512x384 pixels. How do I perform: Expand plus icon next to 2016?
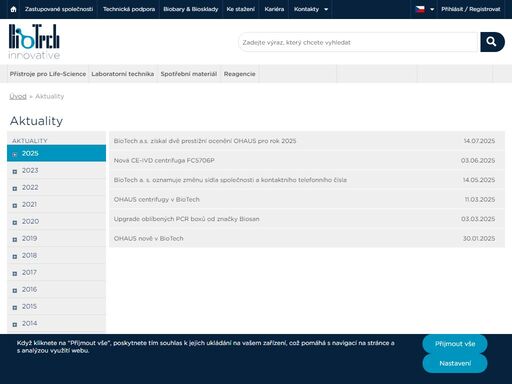(15, 291)
